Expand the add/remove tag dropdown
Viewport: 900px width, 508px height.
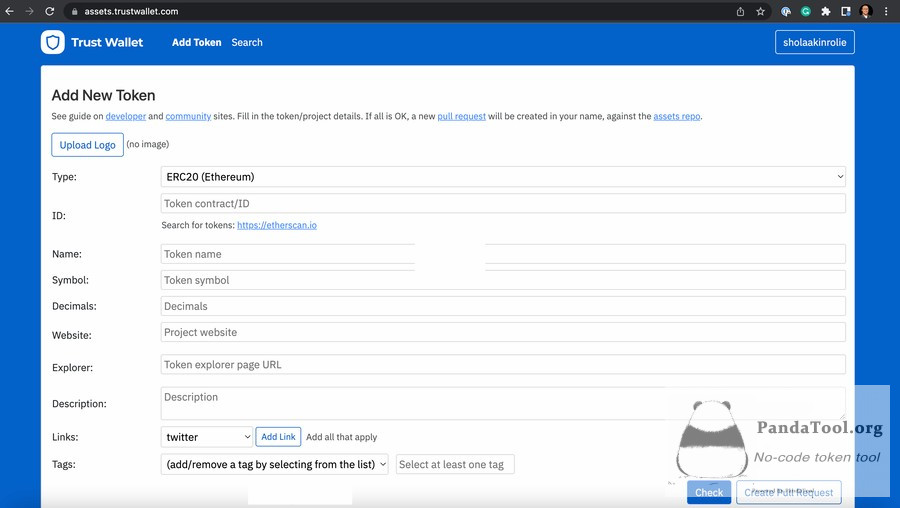pyautogui.click(x=274, y=464)
